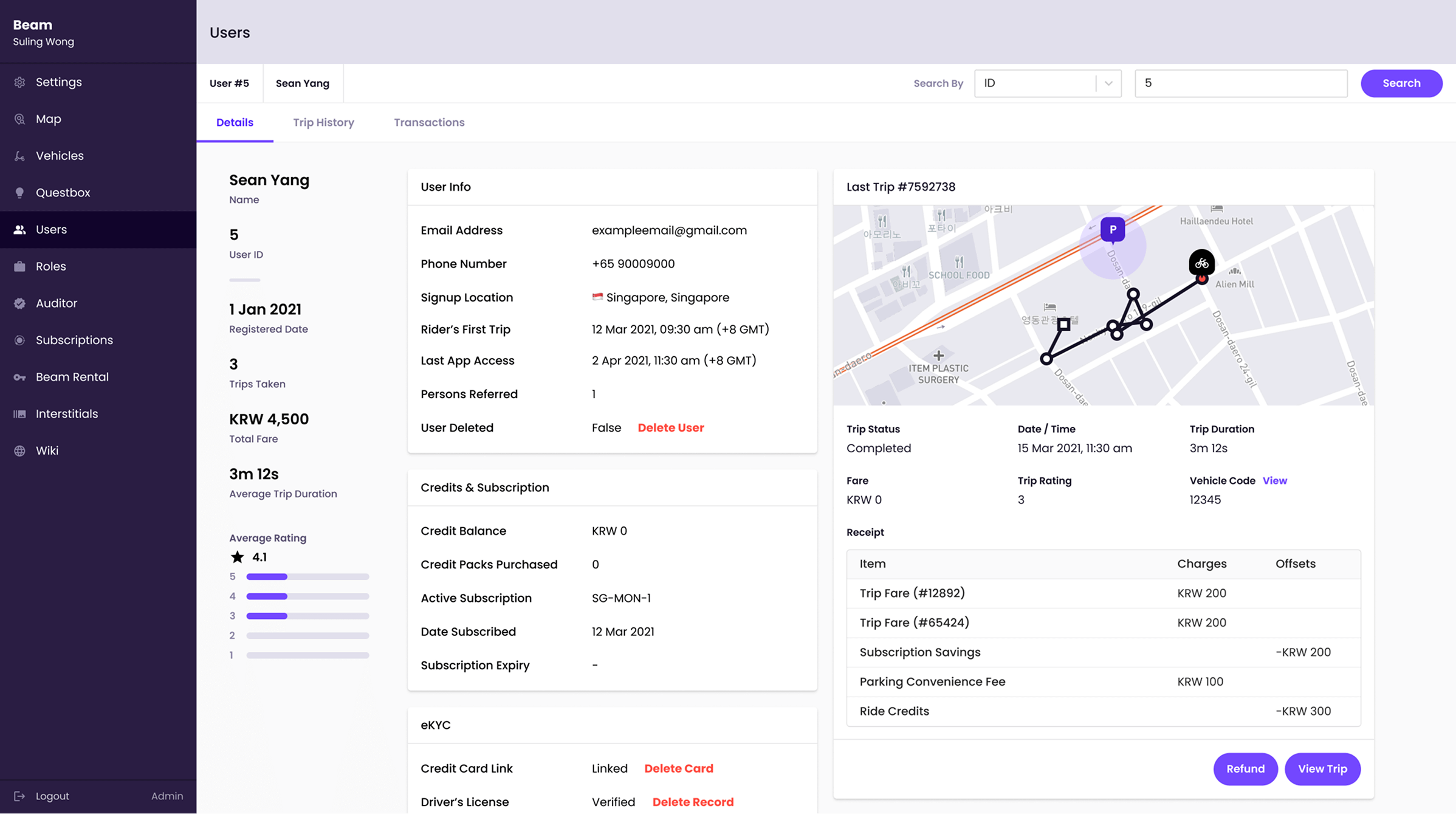This screenshot has width=1456, height=814.
Task: Click the email exampleemail@gmail.com
Action: pyautogui.click(x=669, y=230)
